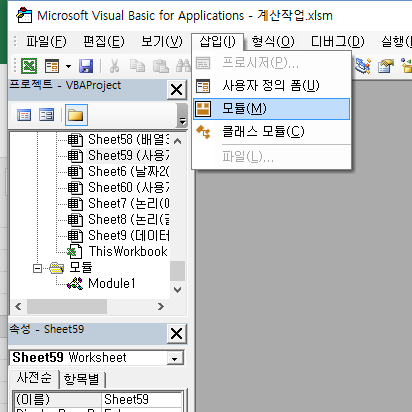Click the Save floppy disk icon

pos(86,66)
